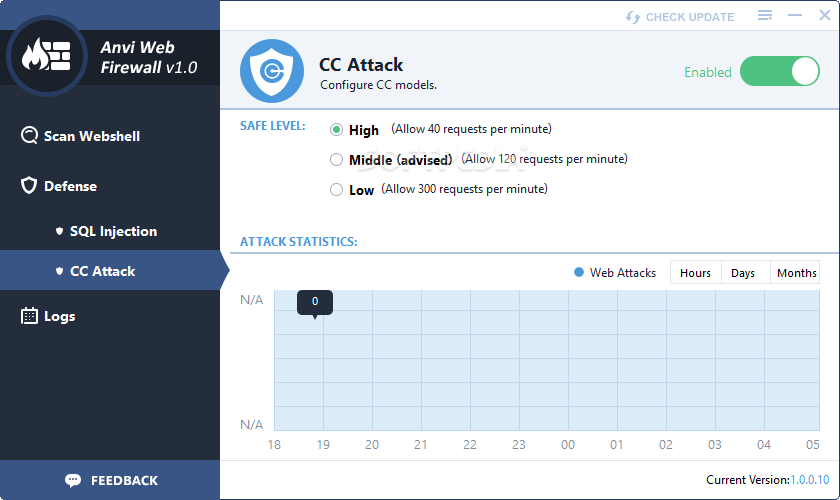Viewport: 840px width, 500px height.
Task: Select the Low safe level radio button
Action: [x=336, y=190]
